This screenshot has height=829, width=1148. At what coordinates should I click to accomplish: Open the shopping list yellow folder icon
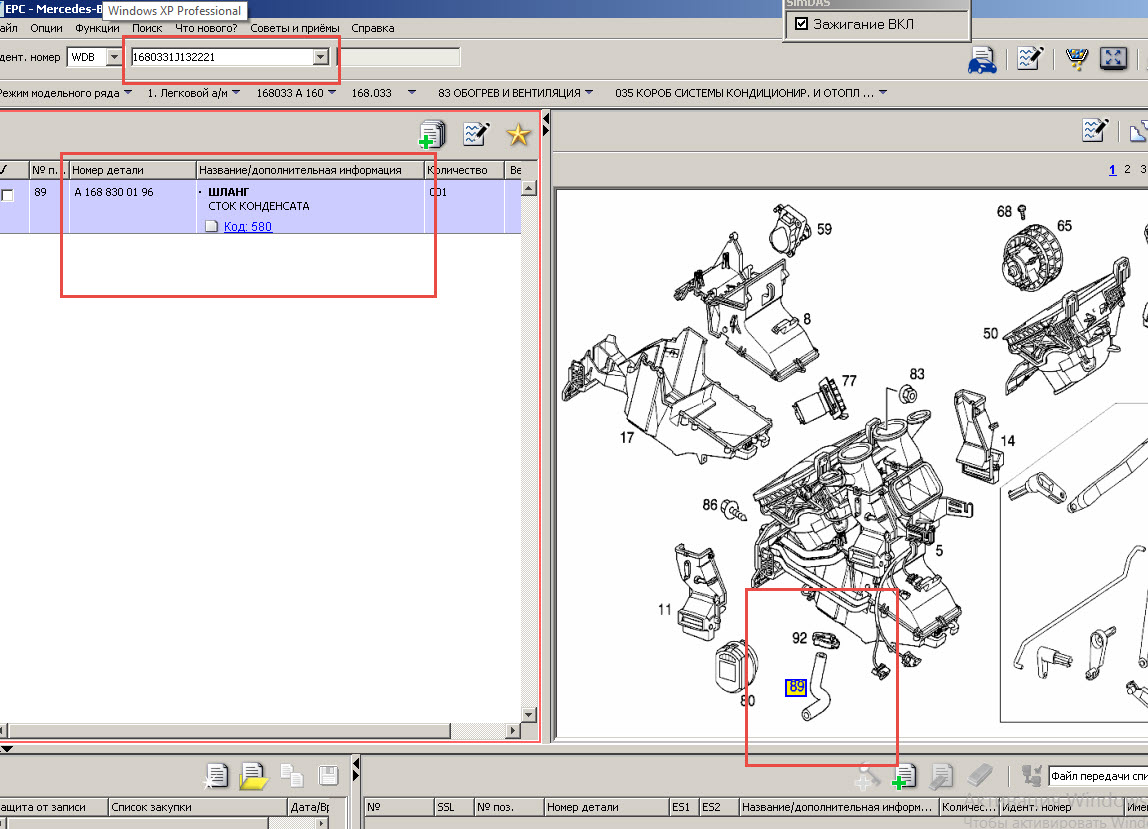coord(253,775)
